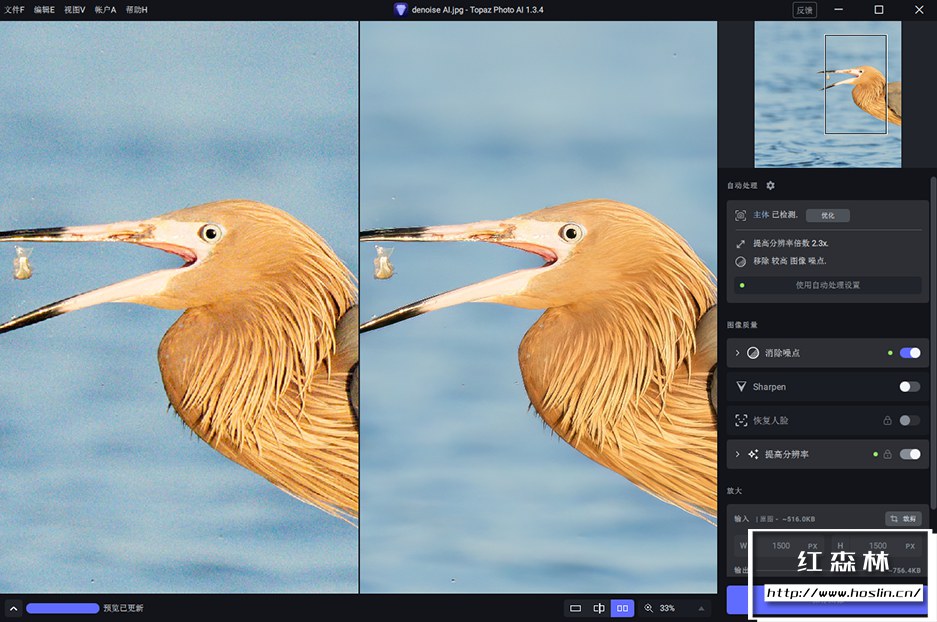Expand the 提高分辨率 settings chevron

pyautogui.click(x=738, y=454)
